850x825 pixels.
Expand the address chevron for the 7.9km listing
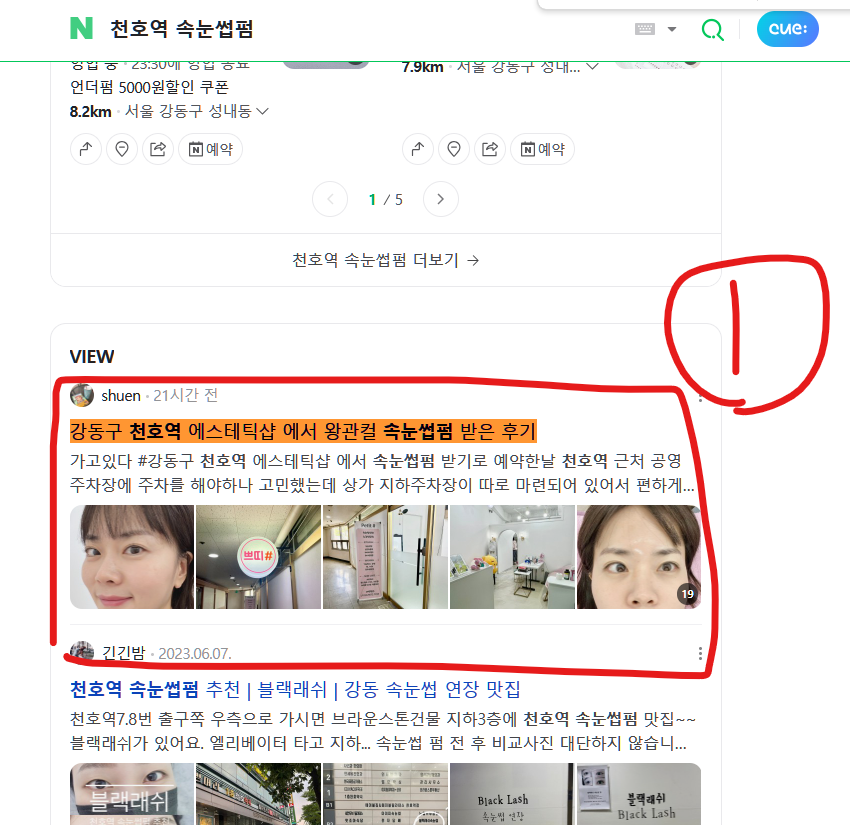coord(593,67)
